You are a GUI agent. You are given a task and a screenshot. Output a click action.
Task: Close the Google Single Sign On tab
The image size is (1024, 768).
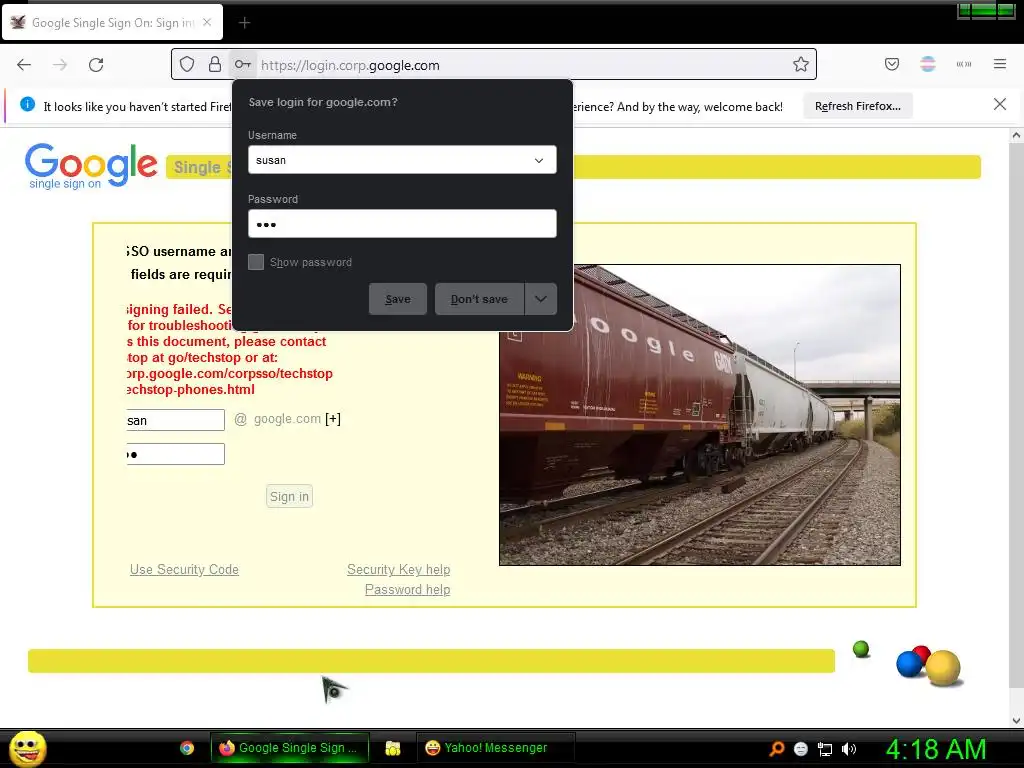[207, 22]
